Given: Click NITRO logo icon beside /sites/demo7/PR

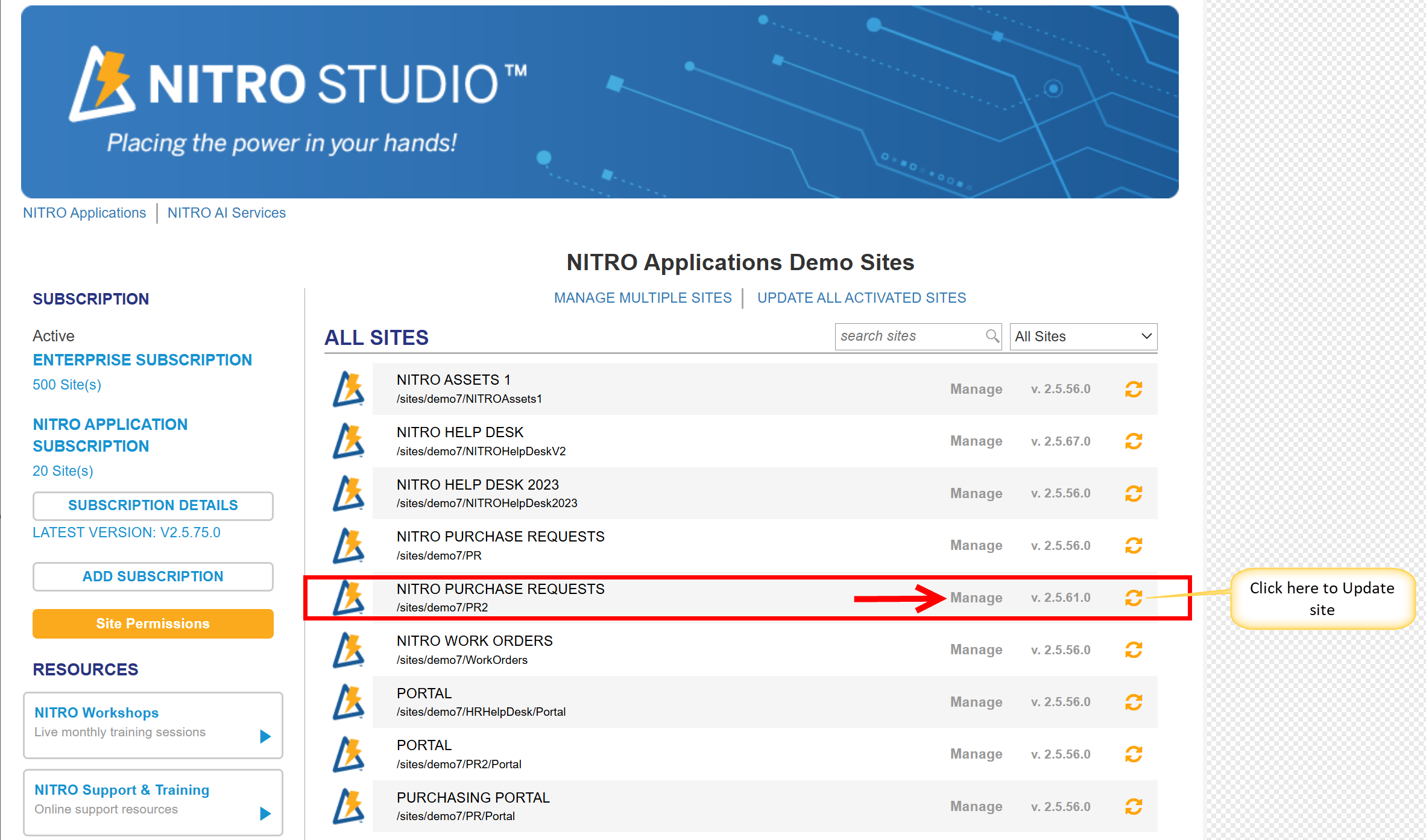Looking at the screenshot, I should 349,546.
